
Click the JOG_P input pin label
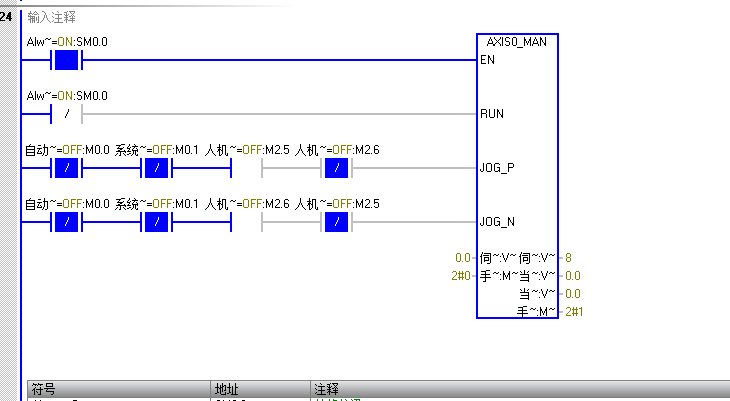[x=497, y=168]
